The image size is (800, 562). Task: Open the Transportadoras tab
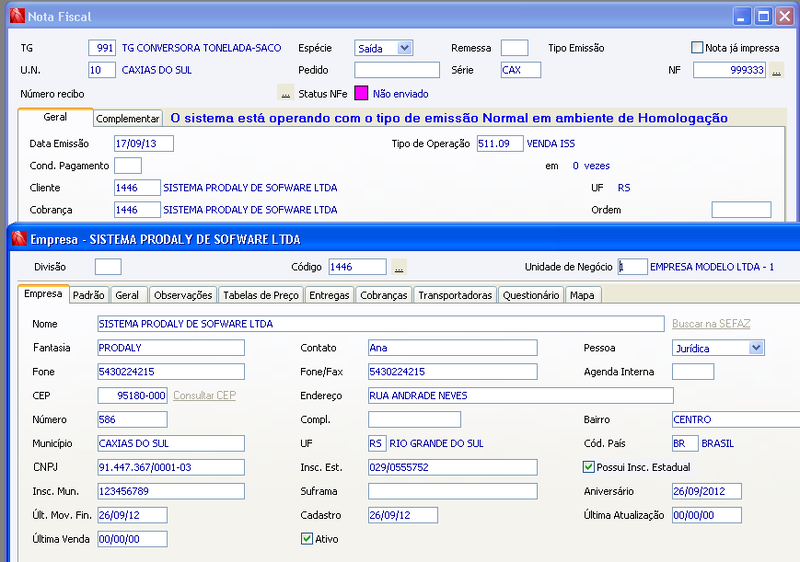(x=455, y=295)
